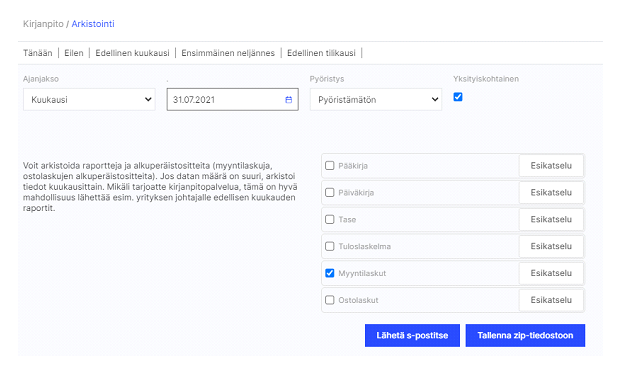Choose Edellinen tilikausi shortcut
The height and width of the screenshot is (371, 632).
point(321,53)
